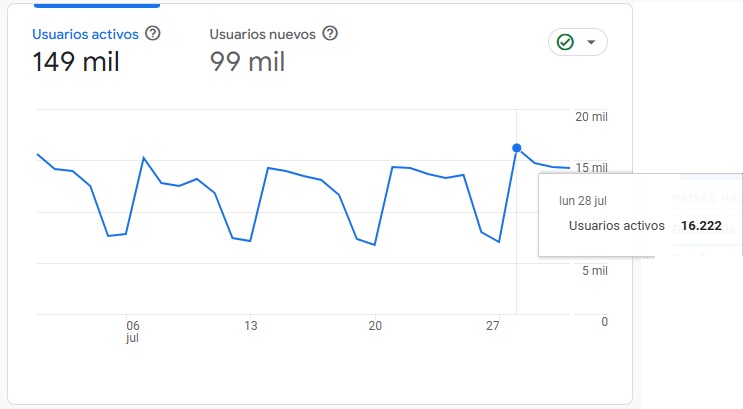Click the lun 28 jul tooltip date
This screenshot has height=409, width=743.
tap(583, 200)
